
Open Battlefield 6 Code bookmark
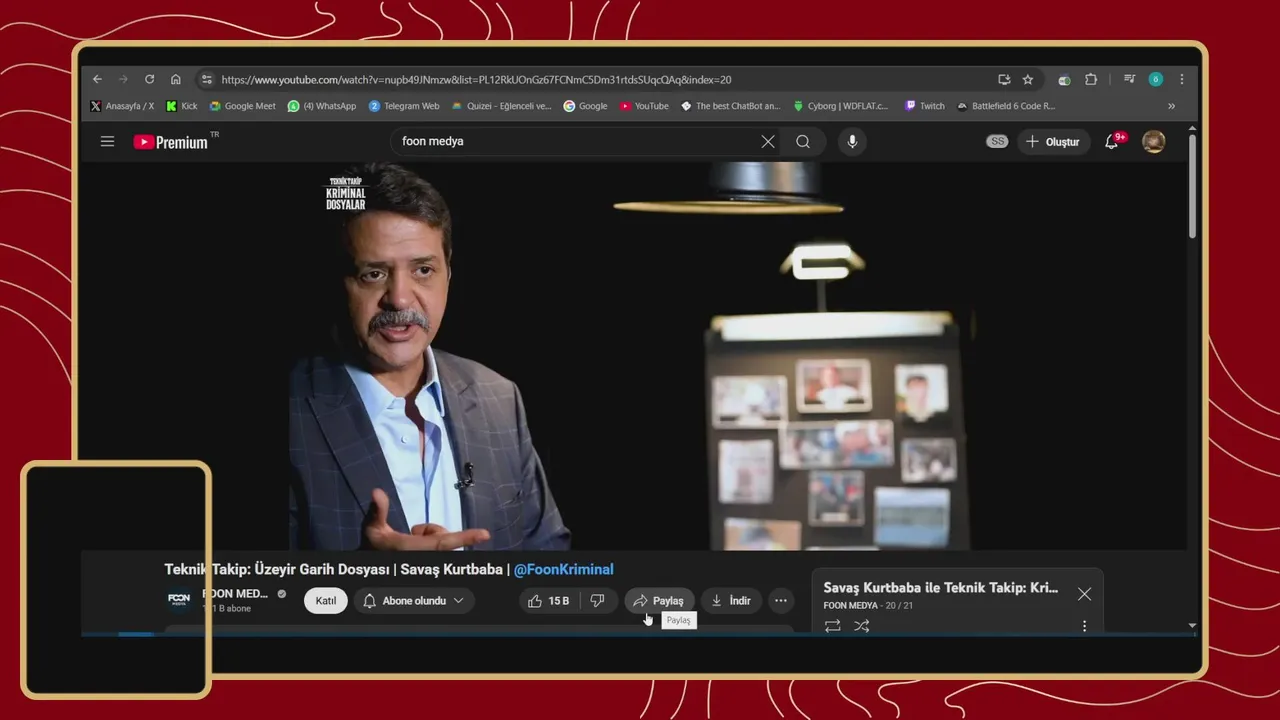[x=1006, y=106]
